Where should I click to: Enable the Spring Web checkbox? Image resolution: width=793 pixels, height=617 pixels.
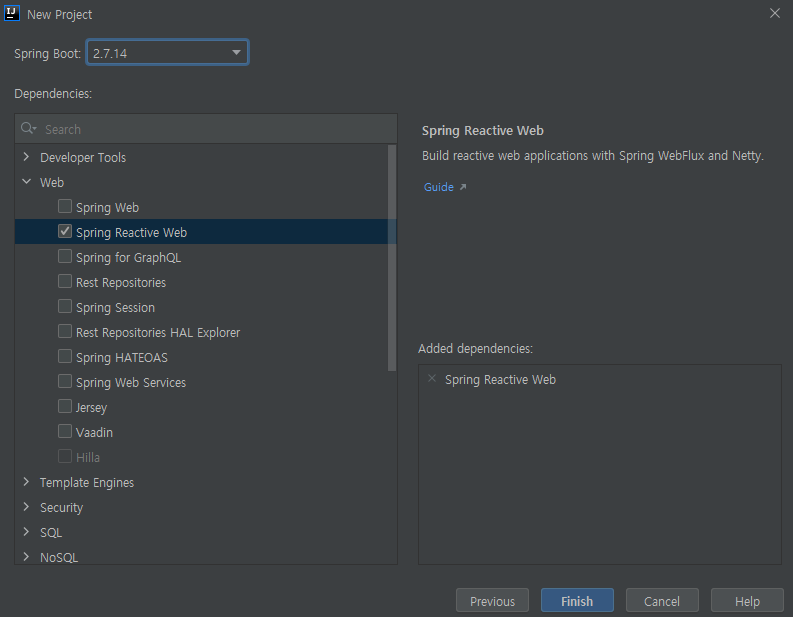[65, 206]
